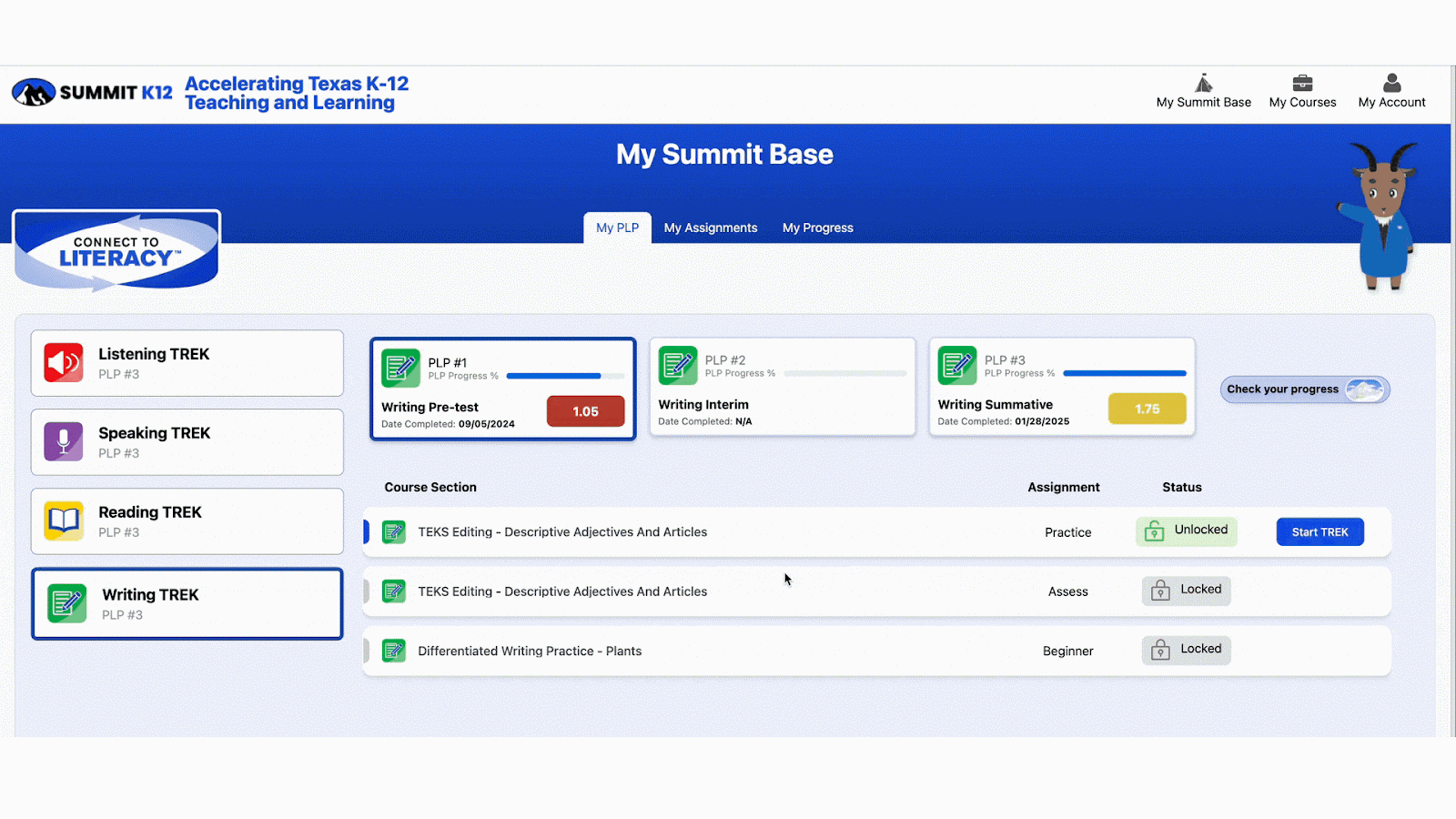The image size is (1456, 819).
Task: Click the Unlocked status badge
Action: 1186,531
